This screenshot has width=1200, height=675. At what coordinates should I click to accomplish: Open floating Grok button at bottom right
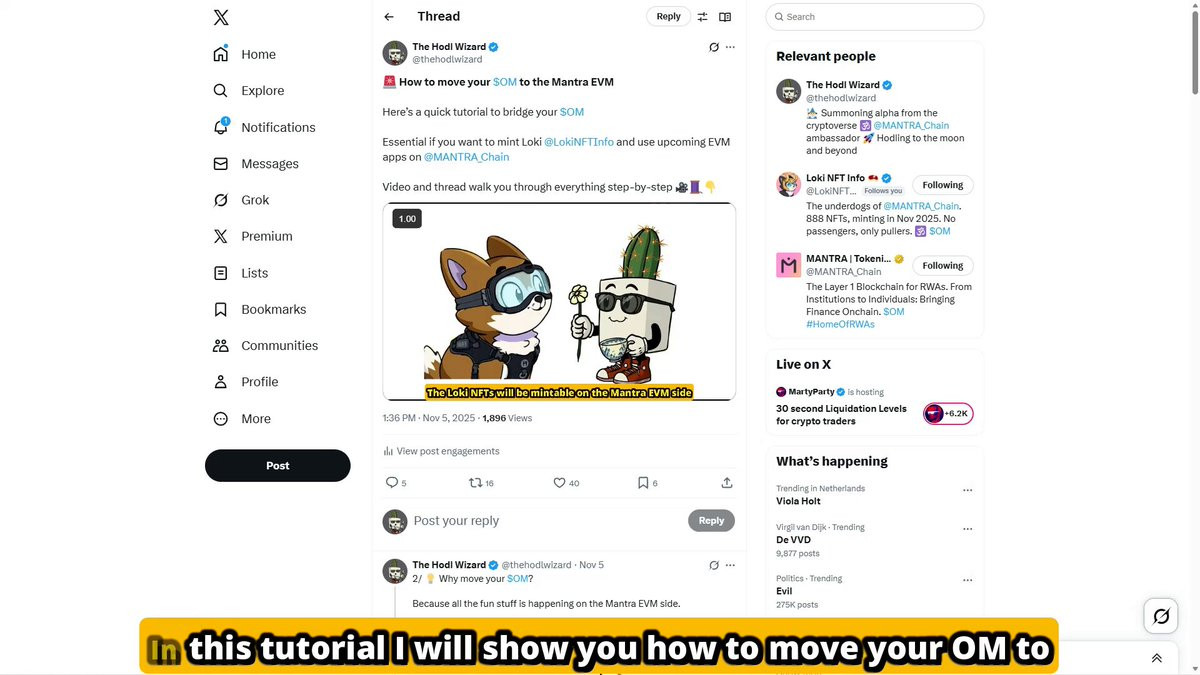pos(1161,616)
